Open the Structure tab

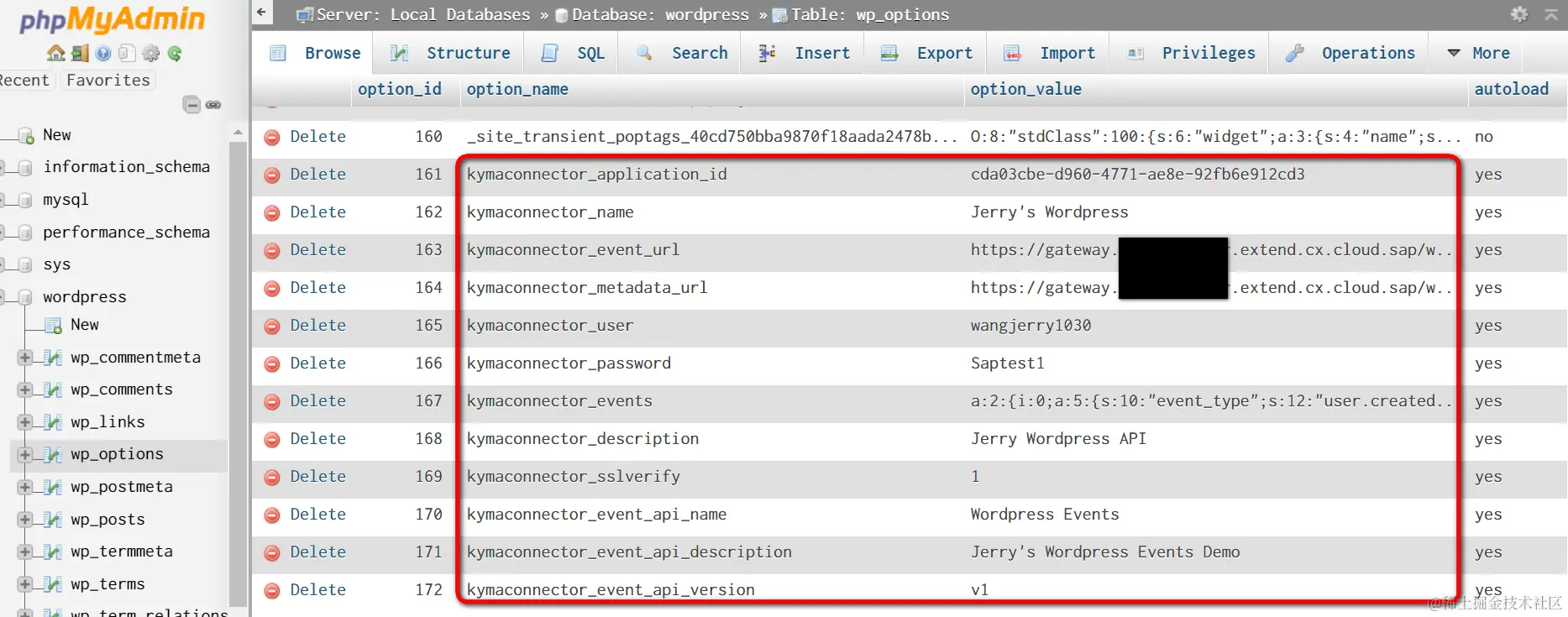pyautogui.click(x=449, y=53)
